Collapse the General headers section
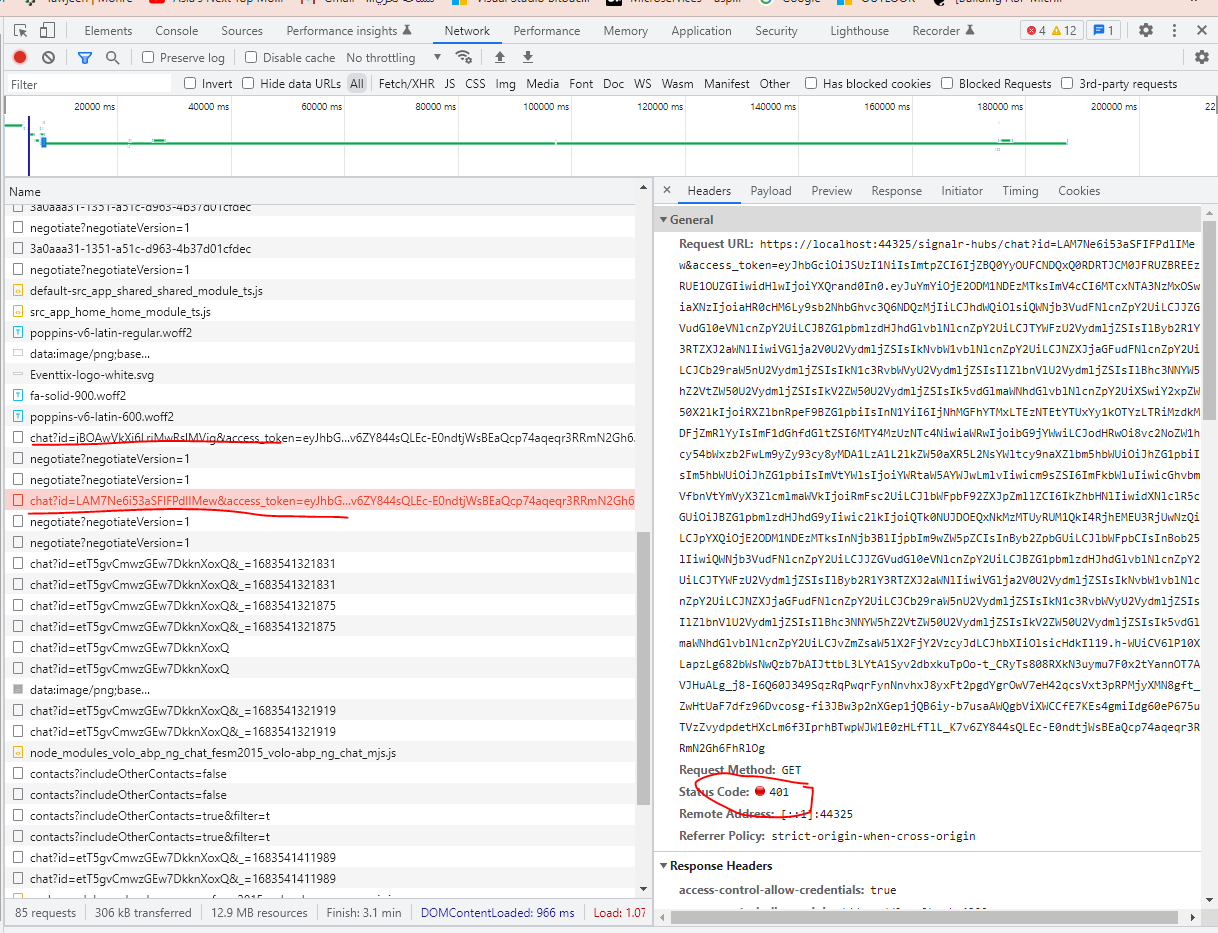The height and width of the screenshot is (933, 1218). coord(662,220)
